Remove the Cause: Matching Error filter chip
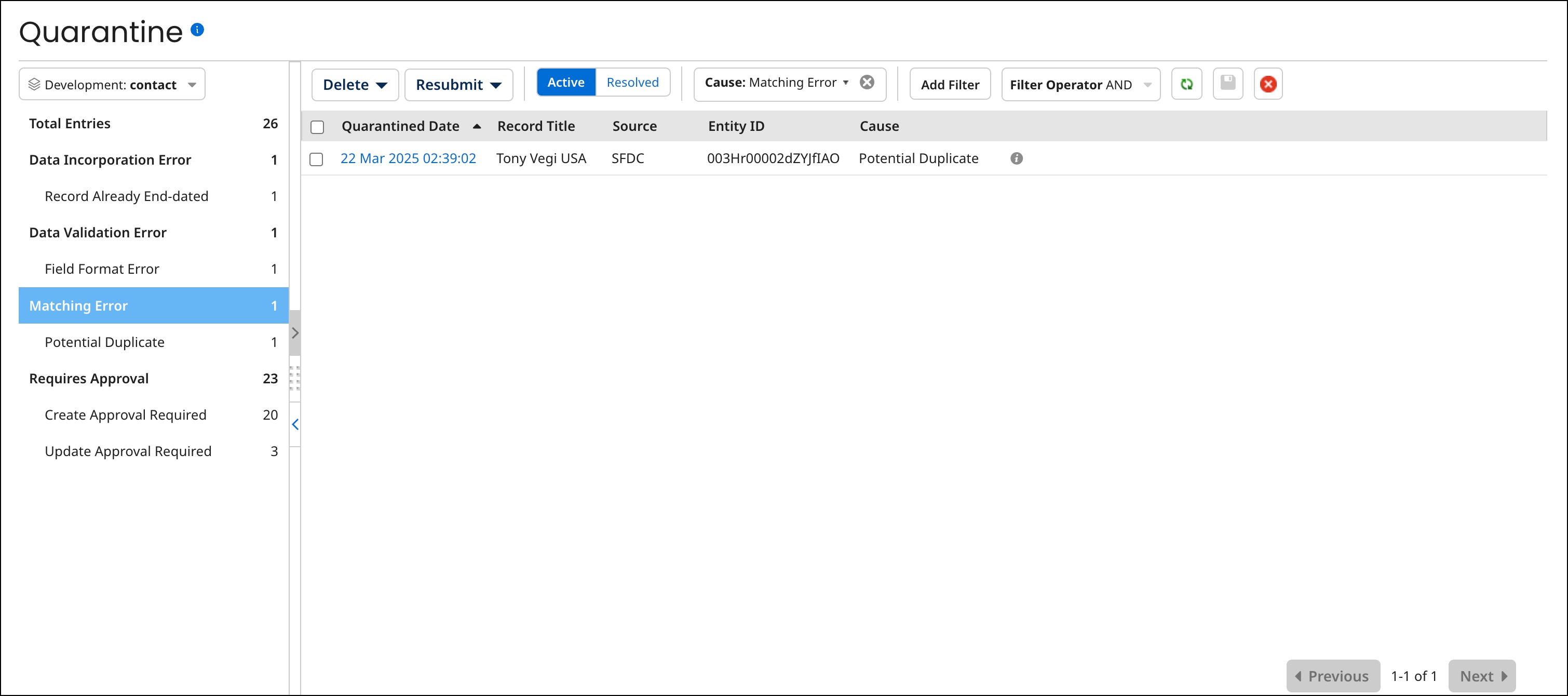The image size is (1568, 696). click(867, 83)
